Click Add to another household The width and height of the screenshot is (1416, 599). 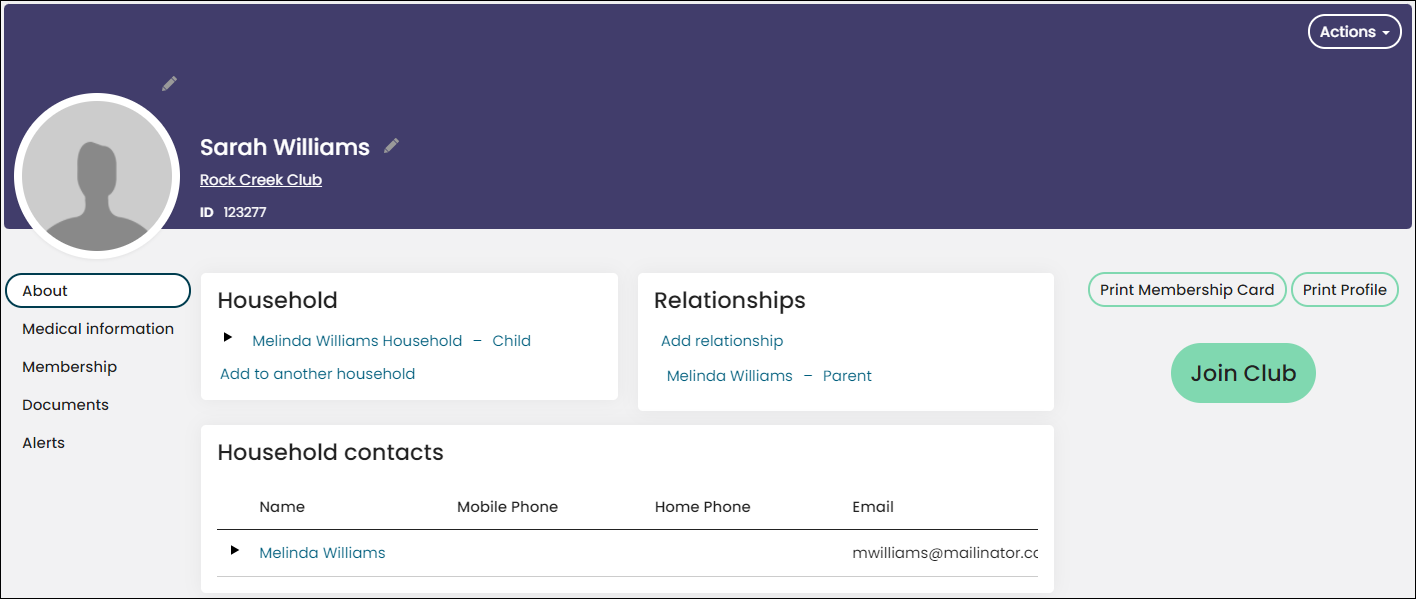coord(317,374)
